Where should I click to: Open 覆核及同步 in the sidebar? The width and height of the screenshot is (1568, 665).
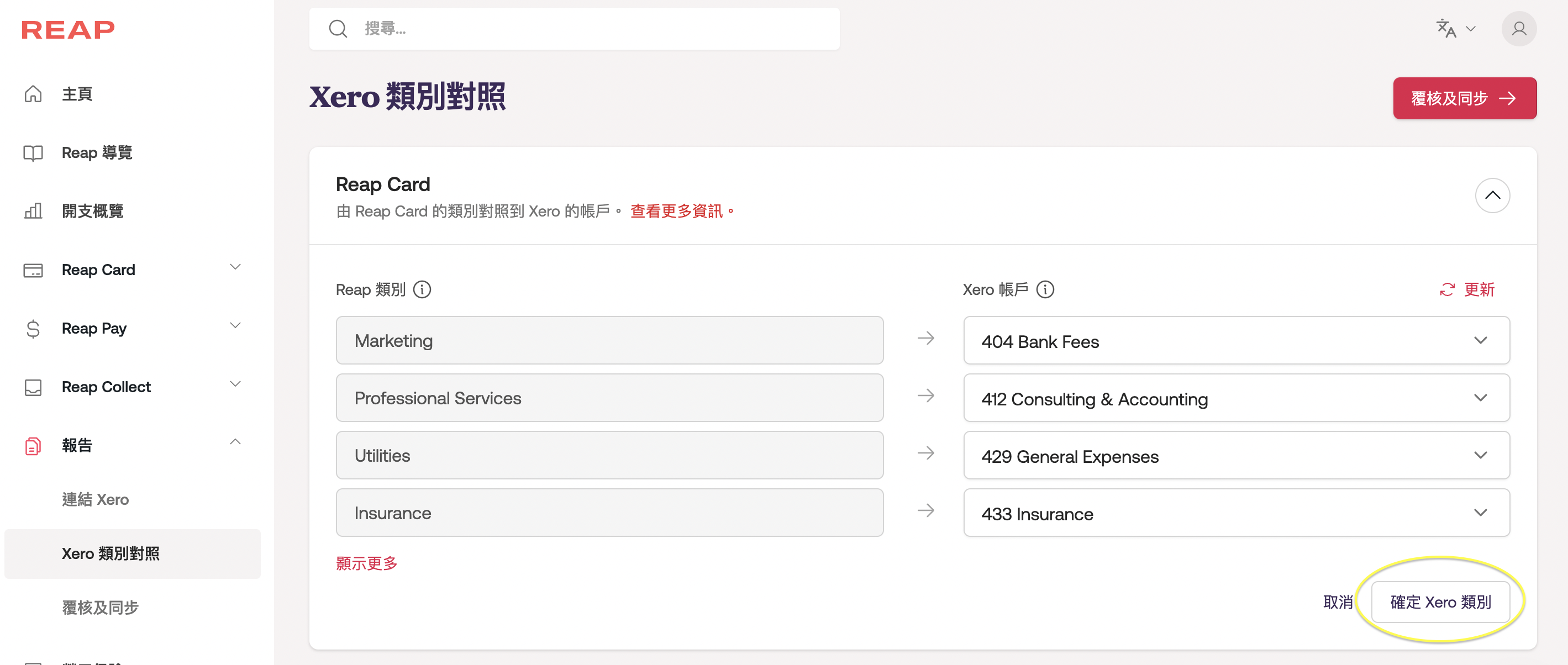click(x=101, y=607)
